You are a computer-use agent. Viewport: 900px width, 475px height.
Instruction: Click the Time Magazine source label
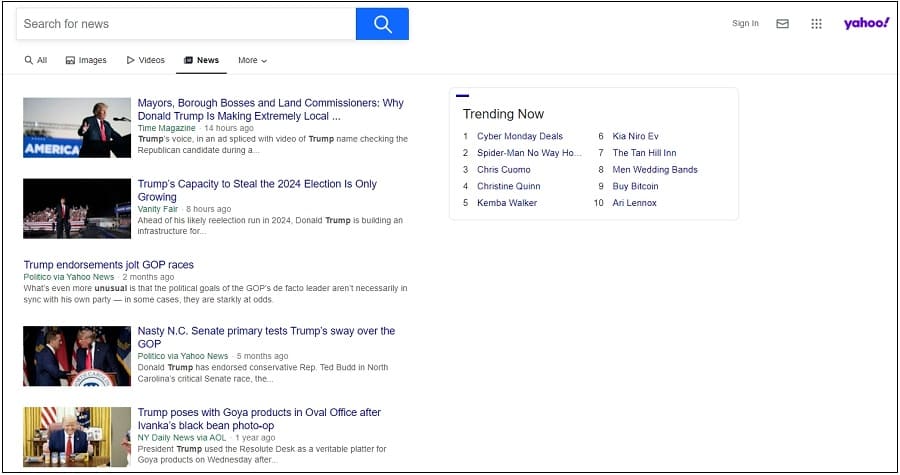tap(166, 128)
